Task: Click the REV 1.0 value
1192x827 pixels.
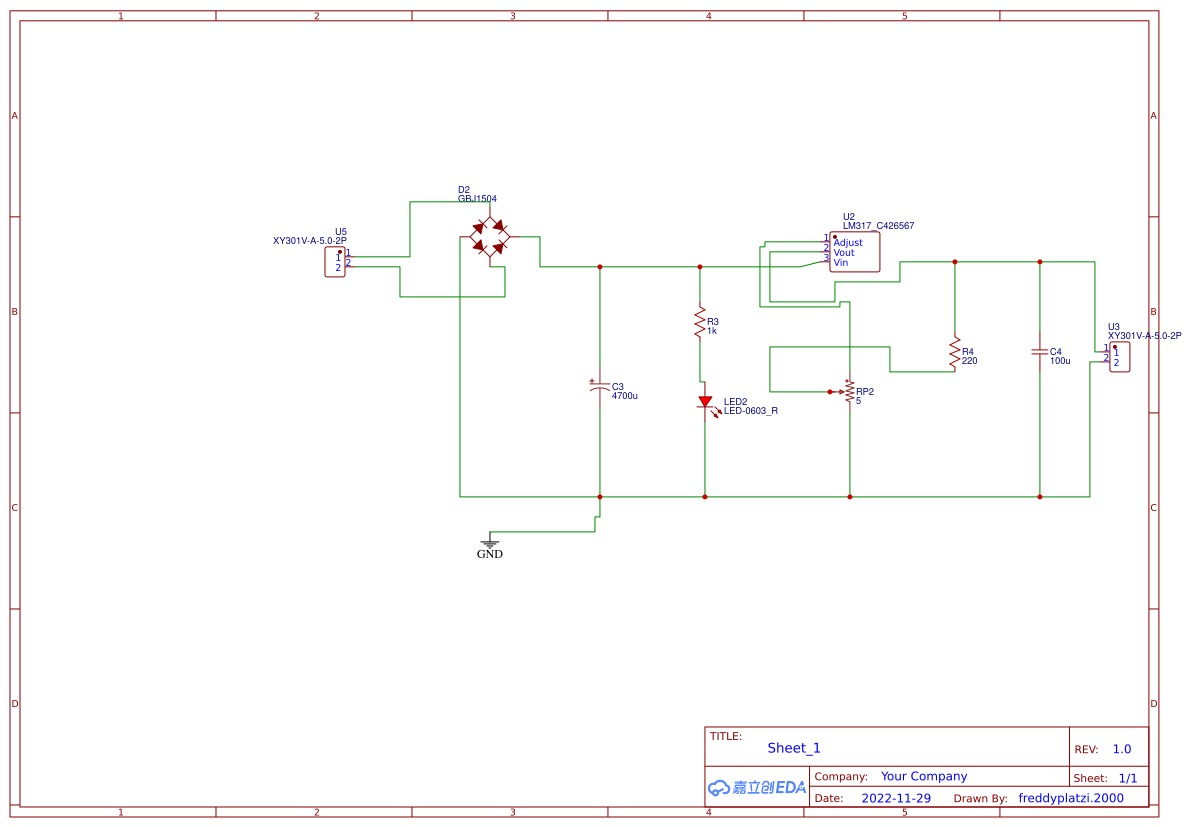Action: [1122, 748]
